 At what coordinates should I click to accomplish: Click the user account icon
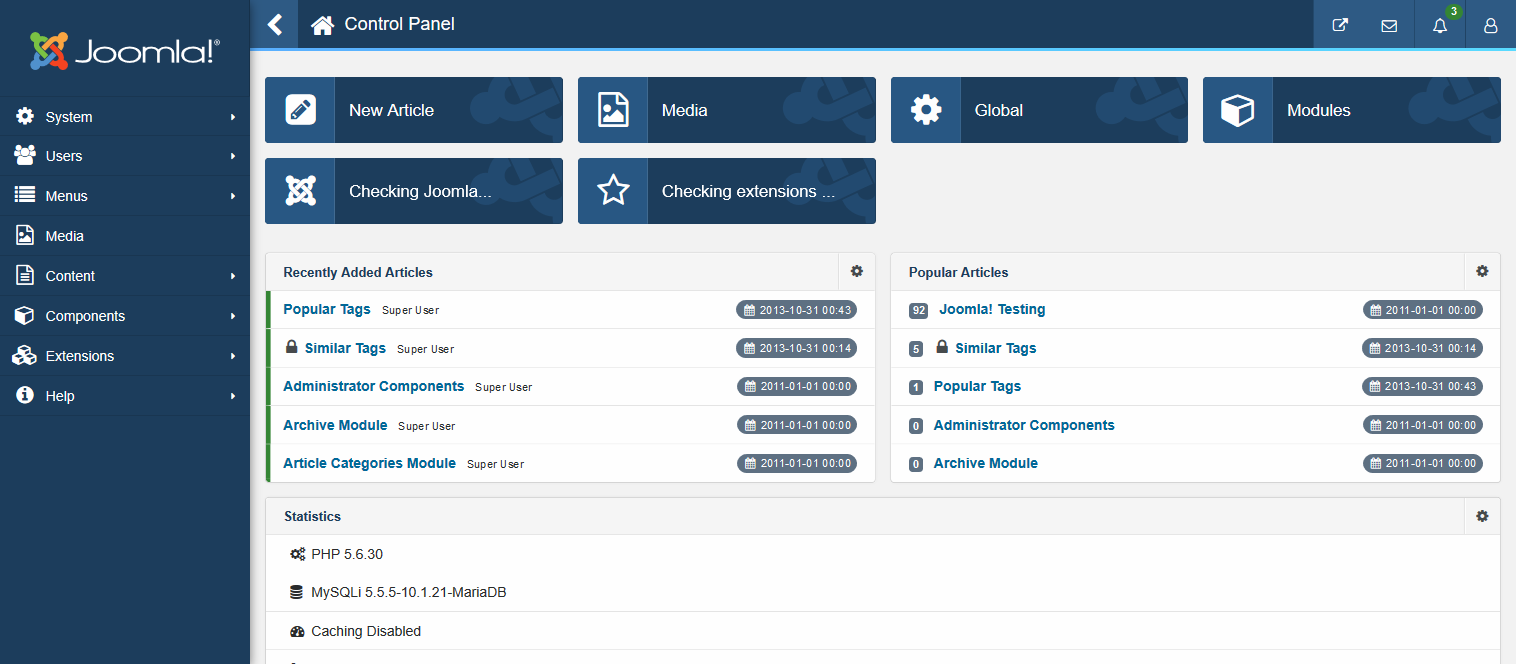coord(1490,25)
